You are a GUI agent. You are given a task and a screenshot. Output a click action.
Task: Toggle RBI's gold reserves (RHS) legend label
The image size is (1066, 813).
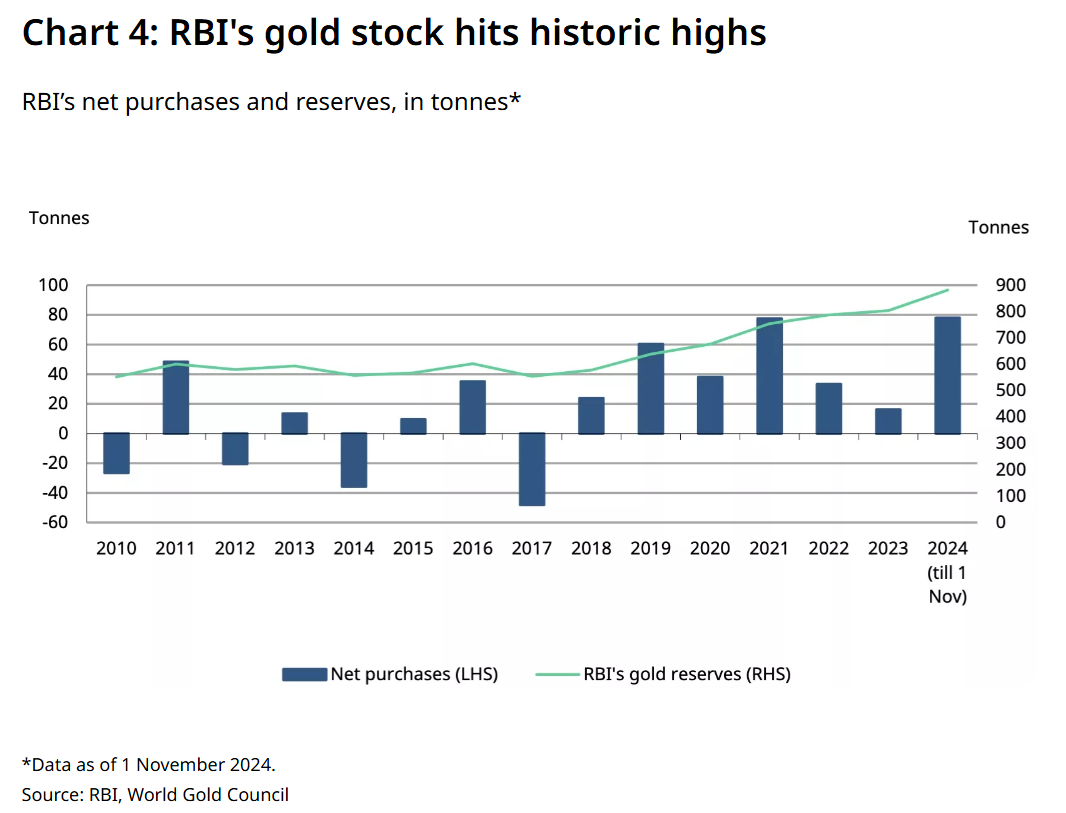point(686,674)
